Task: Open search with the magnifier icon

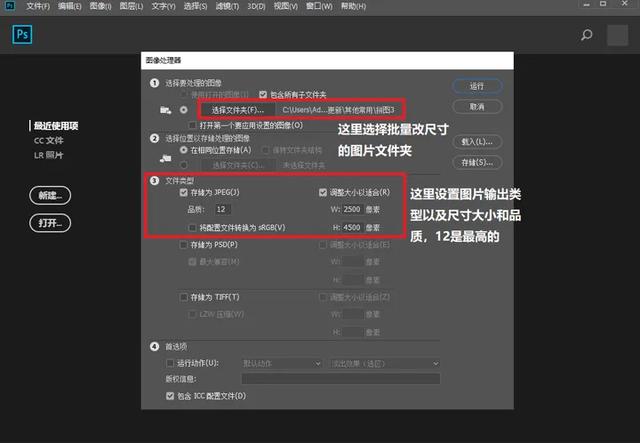Action: pos(587,35)
